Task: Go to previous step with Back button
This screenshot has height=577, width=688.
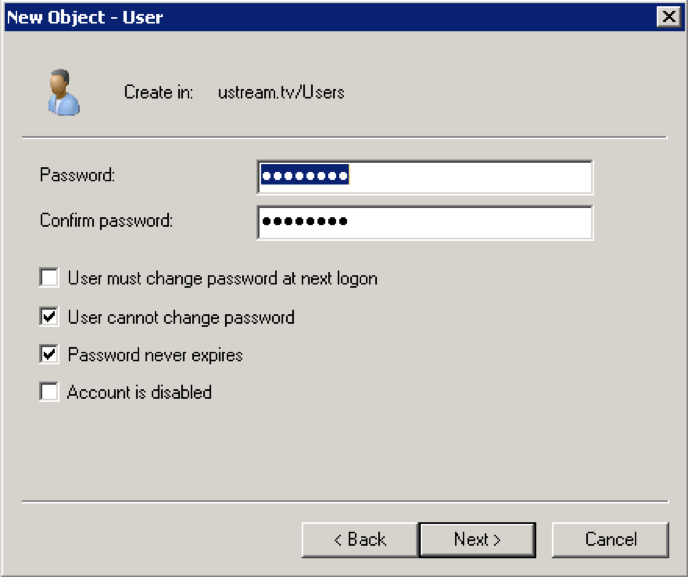Action: point(360,540)
